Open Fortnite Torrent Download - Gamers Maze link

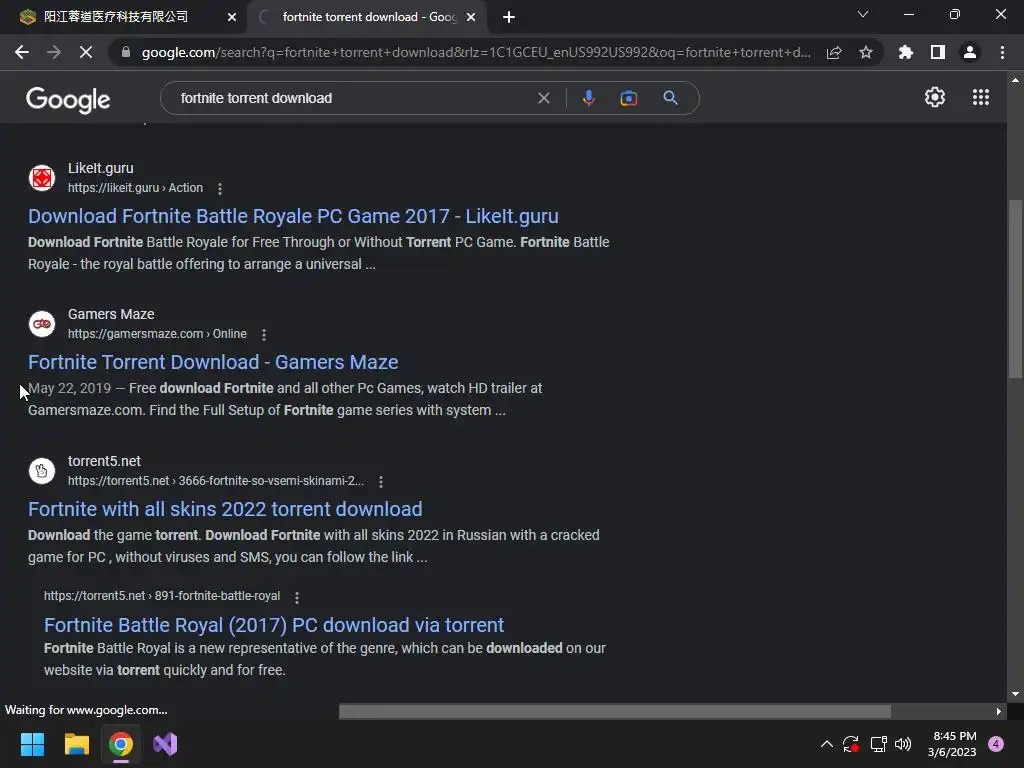pos(213,362)
